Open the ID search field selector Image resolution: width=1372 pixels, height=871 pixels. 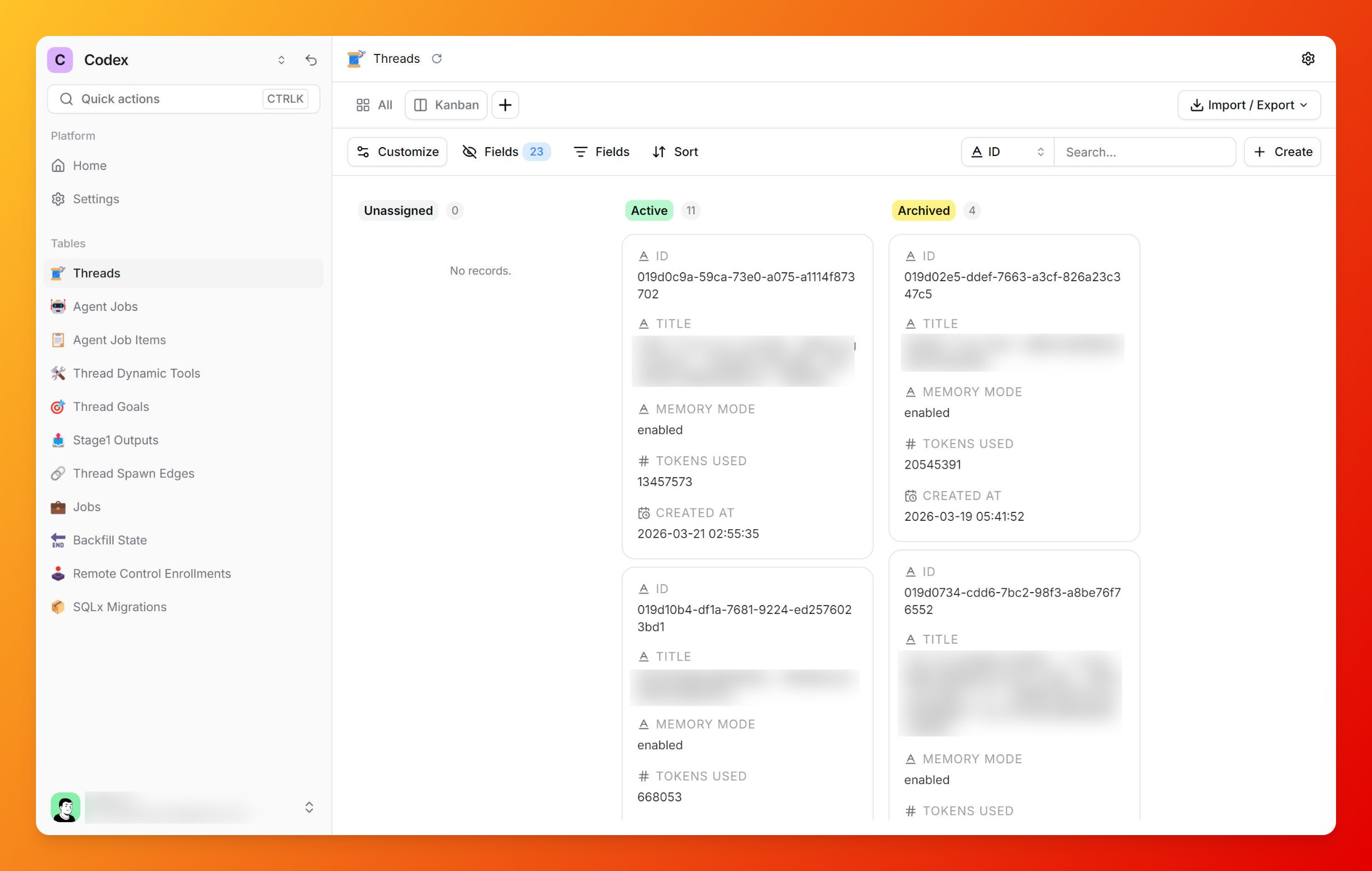pos(1007,152)
